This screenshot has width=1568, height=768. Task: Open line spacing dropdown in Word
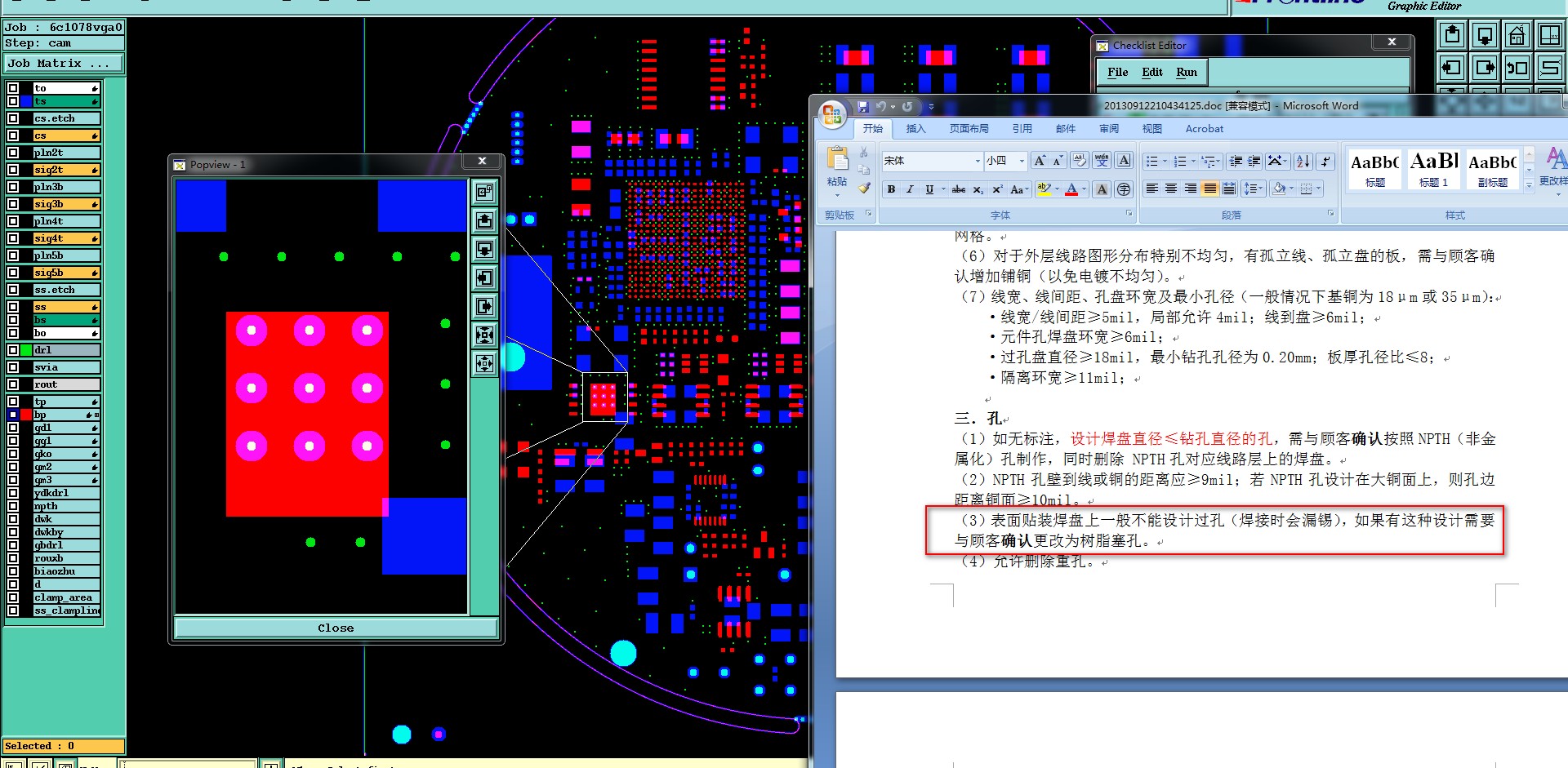click(x=1253, y=189)
